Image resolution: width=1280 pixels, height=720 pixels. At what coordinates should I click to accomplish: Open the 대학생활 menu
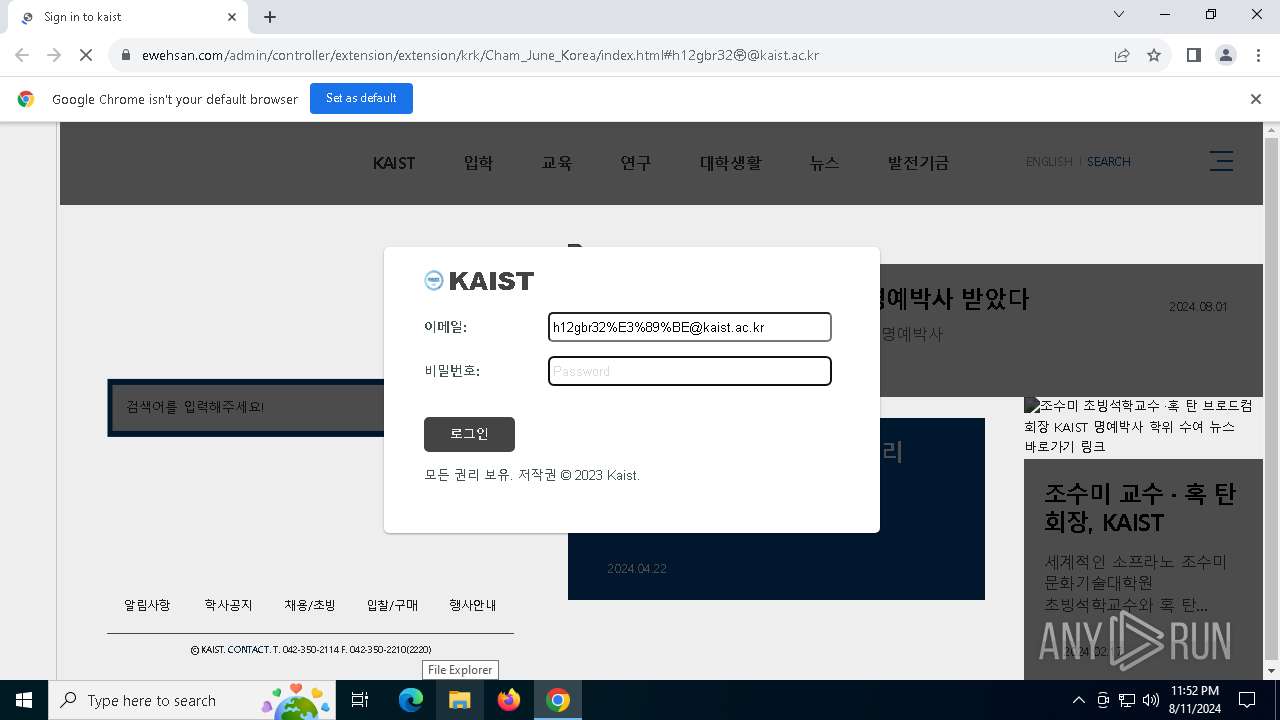(730, 163)
